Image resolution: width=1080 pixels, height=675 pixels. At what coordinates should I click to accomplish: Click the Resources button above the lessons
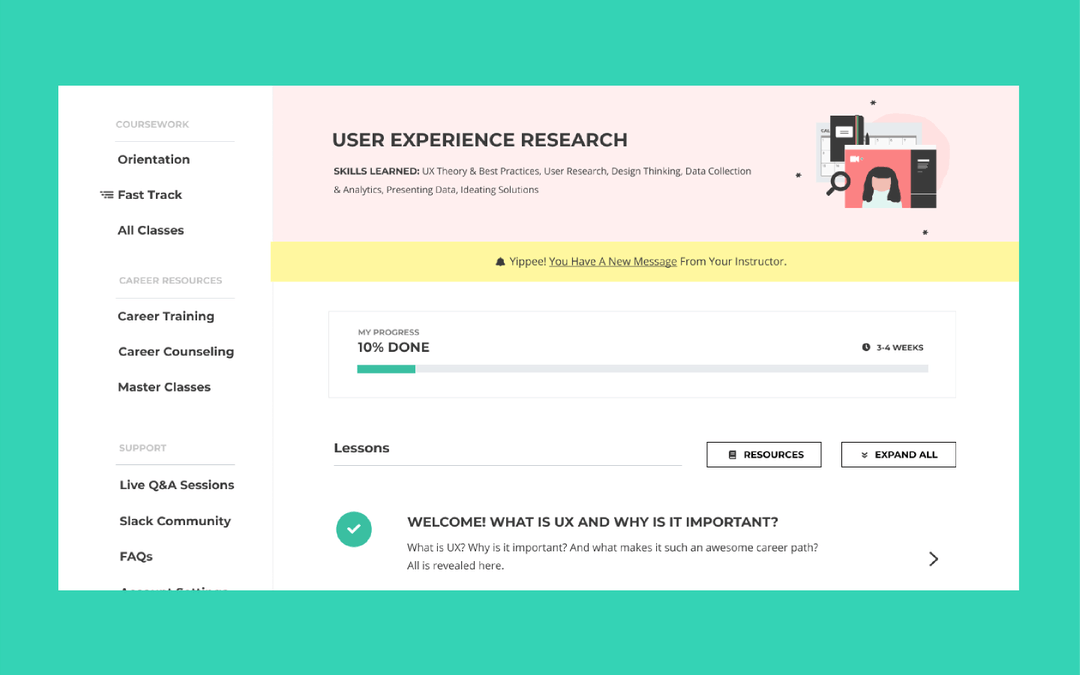pyautogui.click(x=763, y=454)
